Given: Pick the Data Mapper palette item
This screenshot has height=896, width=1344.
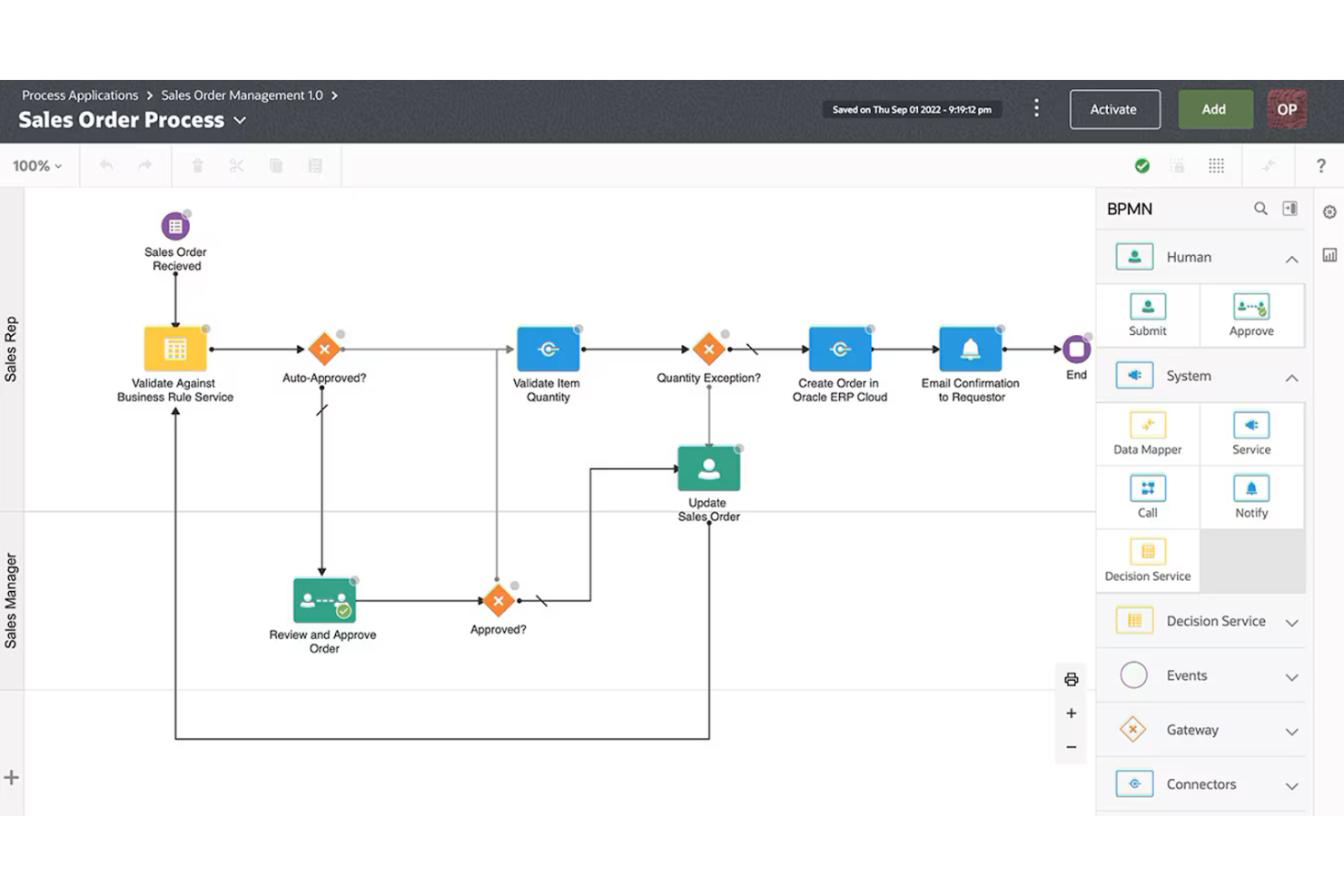Looking at the screenshot, I should (1148, 434).
